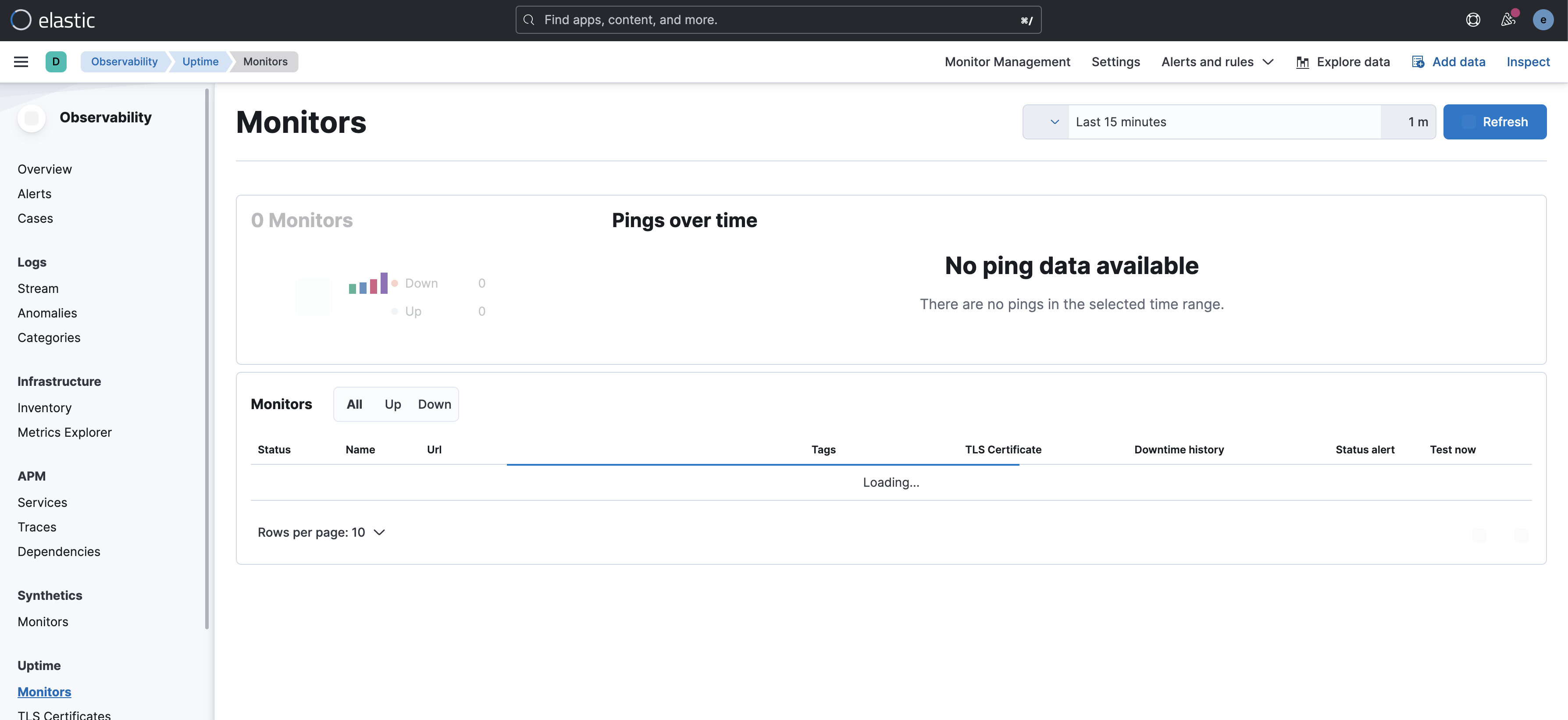The image size is (1568, 720).
Task: Open Synthetics Monitors in the sidebar
Action: 43,622
